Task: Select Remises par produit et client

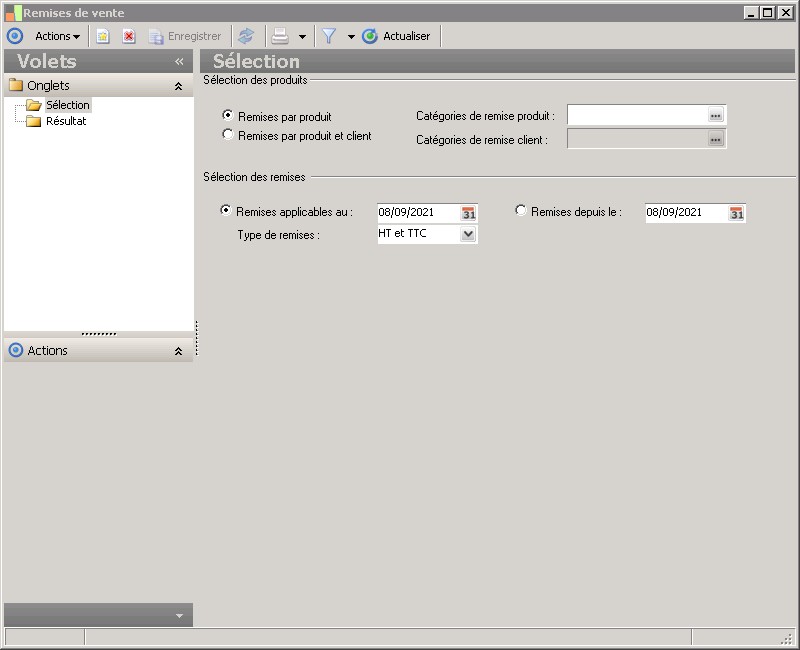Action: click(x=228, y=135)
